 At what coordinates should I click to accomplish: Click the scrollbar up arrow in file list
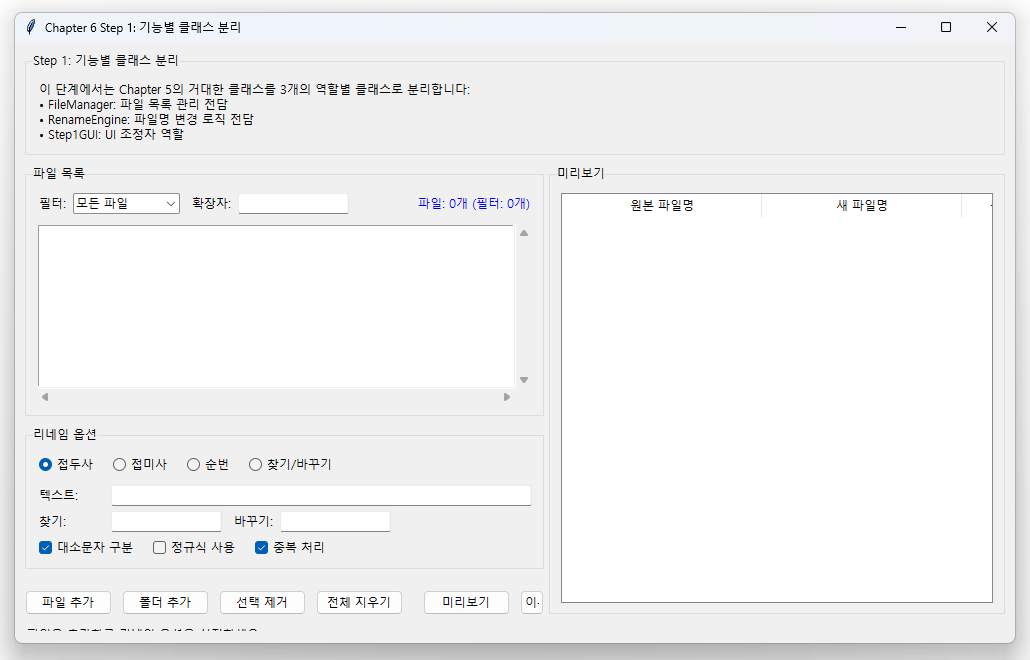(x=523, y=232)
